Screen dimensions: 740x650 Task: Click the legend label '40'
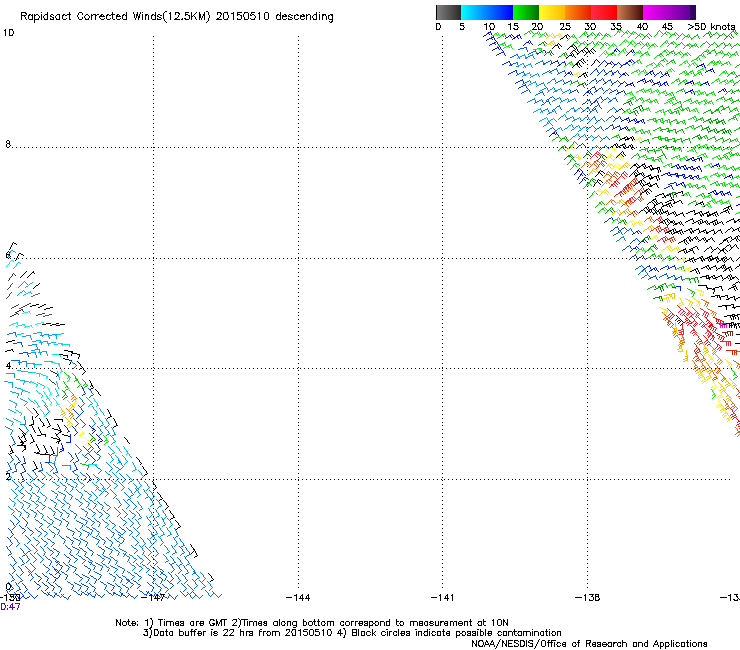(642, 26)
